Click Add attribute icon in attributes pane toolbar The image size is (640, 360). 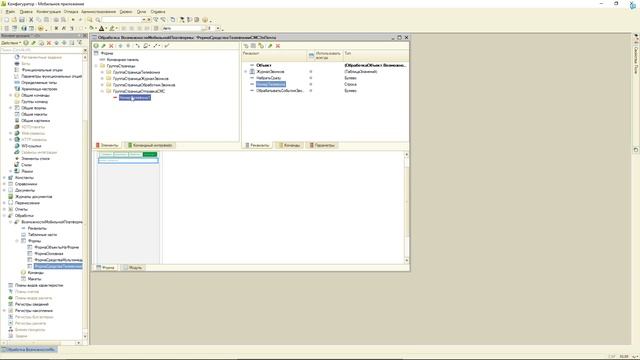(246, 46)
